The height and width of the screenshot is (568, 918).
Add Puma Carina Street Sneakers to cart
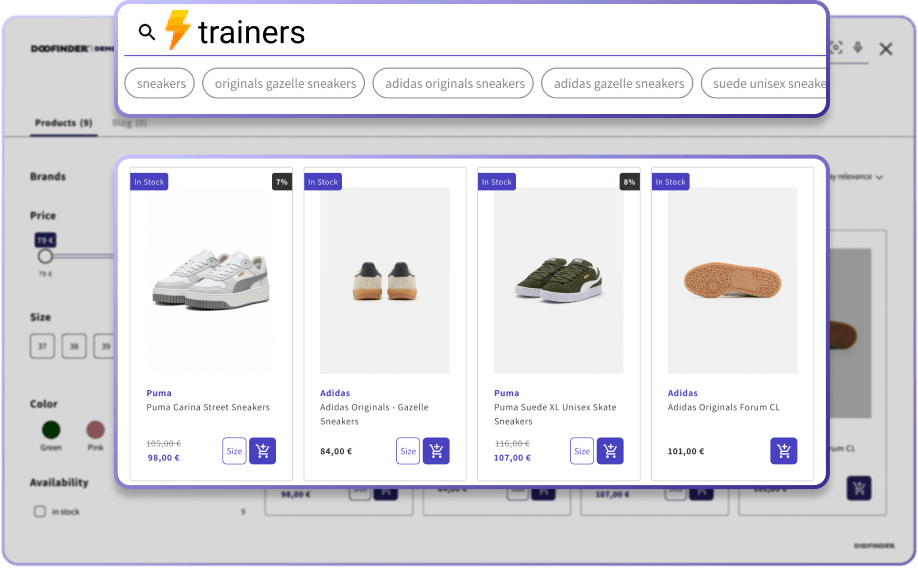[x=262, y=451]
